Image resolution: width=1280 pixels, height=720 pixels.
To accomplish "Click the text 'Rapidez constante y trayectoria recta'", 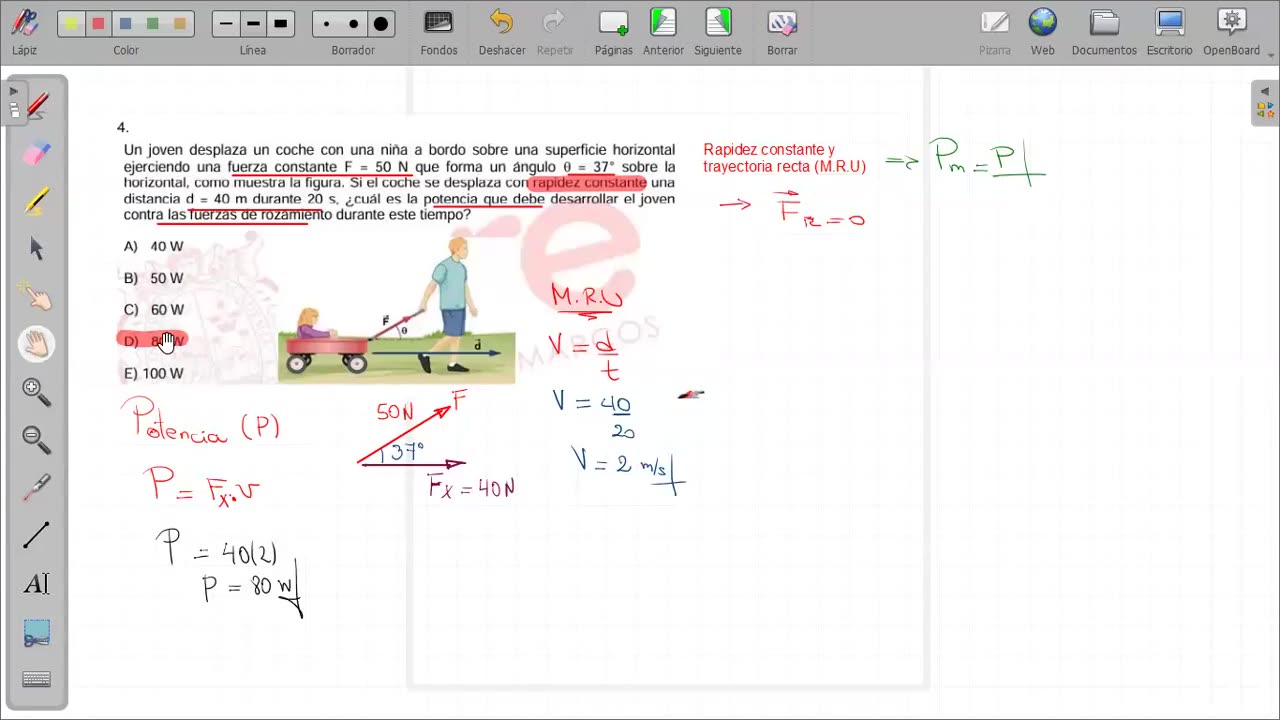I will (784, 158).
